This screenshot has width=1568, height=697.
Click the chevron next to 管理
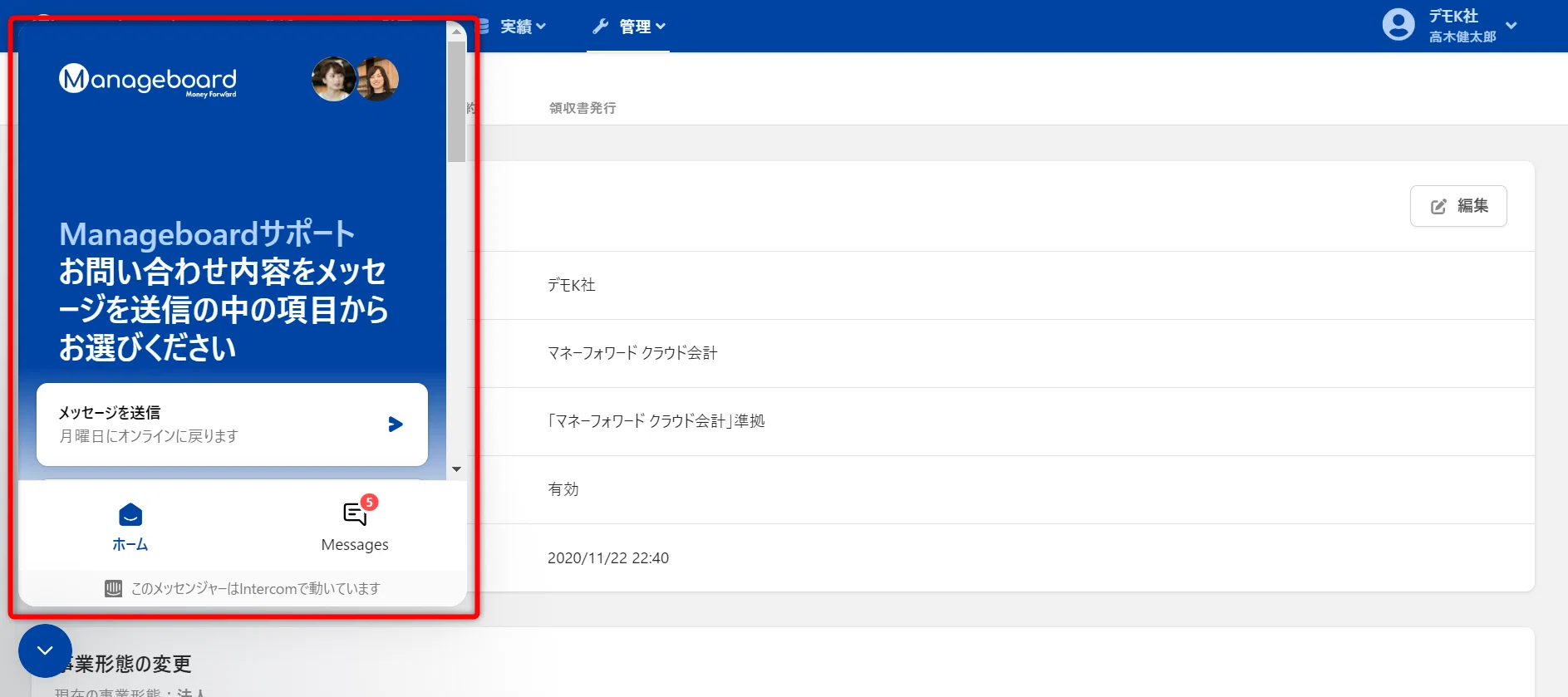coord(661,27)
